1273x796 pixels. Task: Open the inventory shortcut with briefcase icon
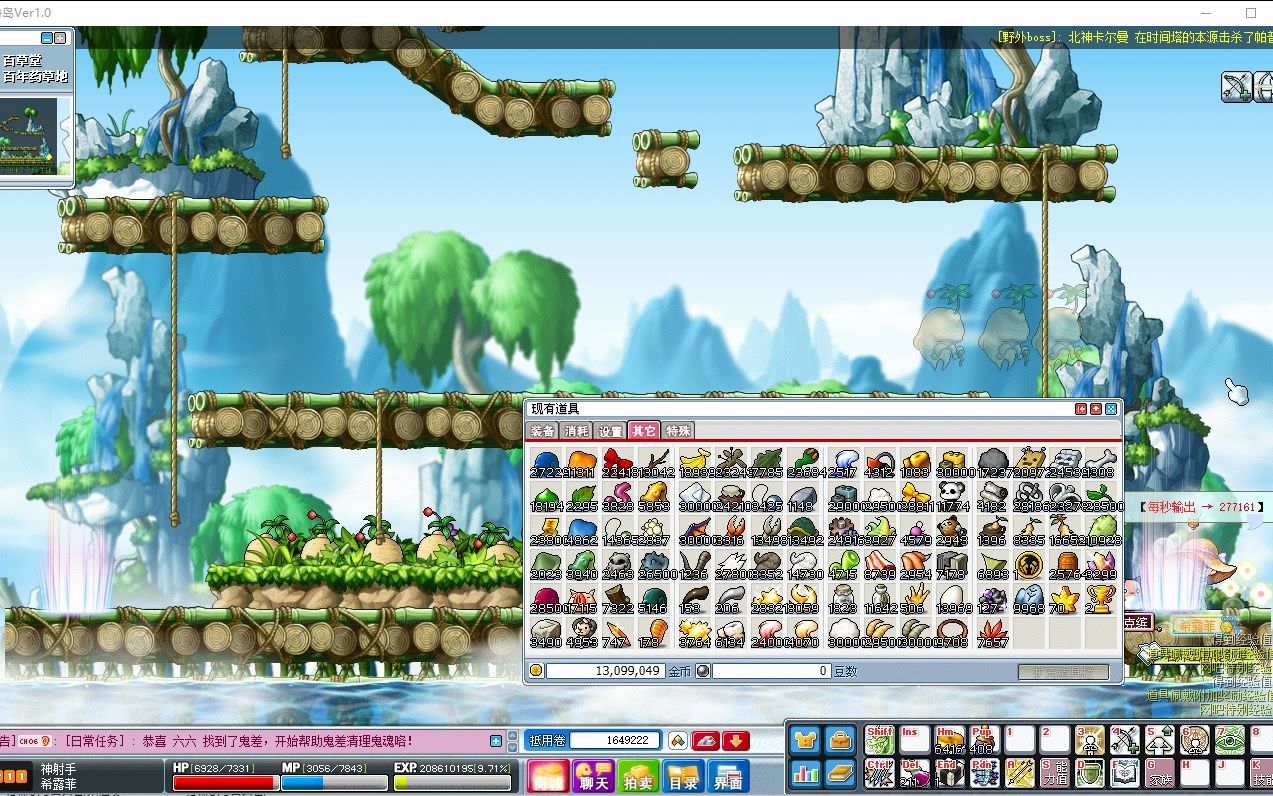(x=840, y=741)
